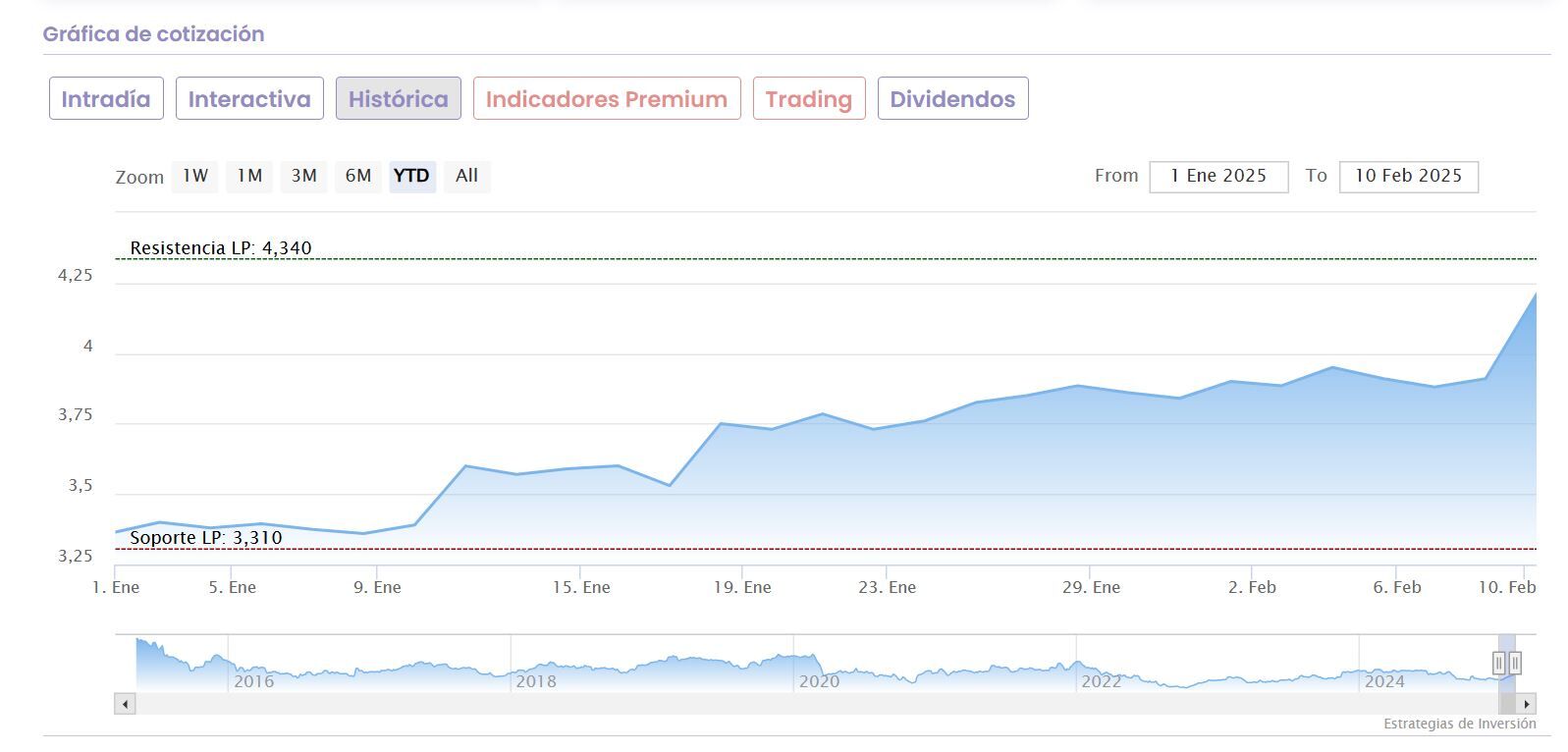Click the From date input field
1568x752 pixels.
pyautogui.click(x=1218, y=177)
